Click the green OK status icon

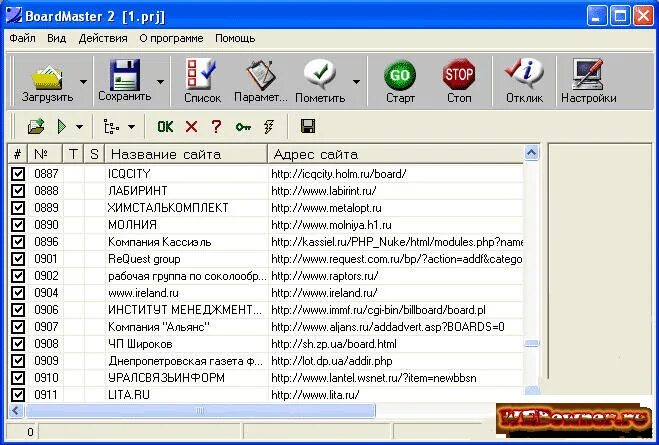pyautogui.click(x=165, y=126)
